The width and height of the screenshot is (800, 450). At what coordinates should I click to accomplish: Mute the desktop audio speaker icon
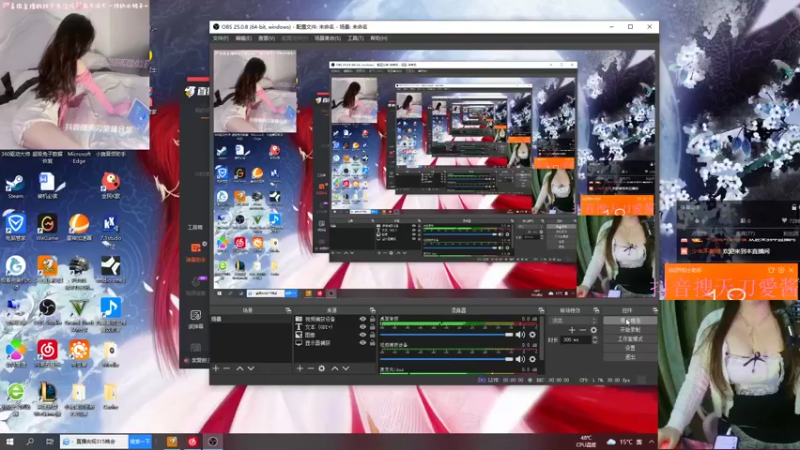click(520, 335)
